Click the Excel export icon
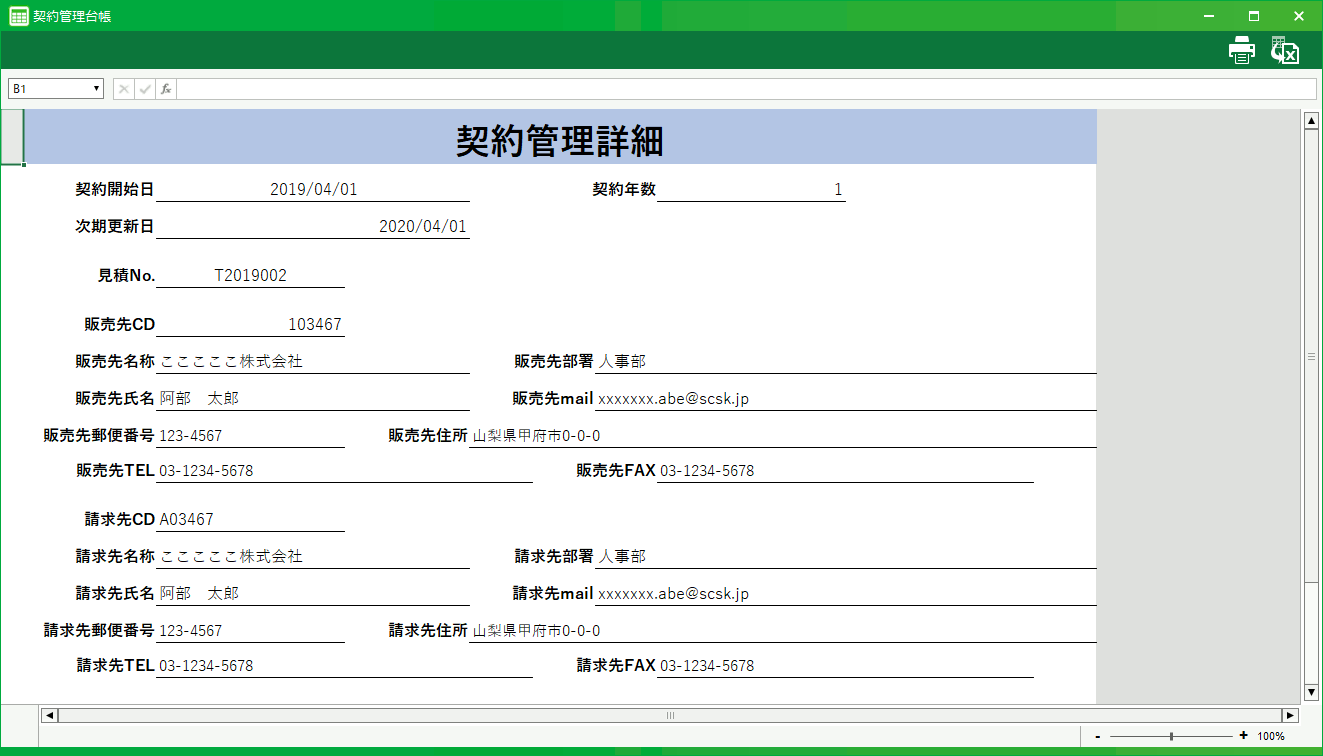Image resolution: width=1323 pixels, height=756 pixels. pos(1284,51)
